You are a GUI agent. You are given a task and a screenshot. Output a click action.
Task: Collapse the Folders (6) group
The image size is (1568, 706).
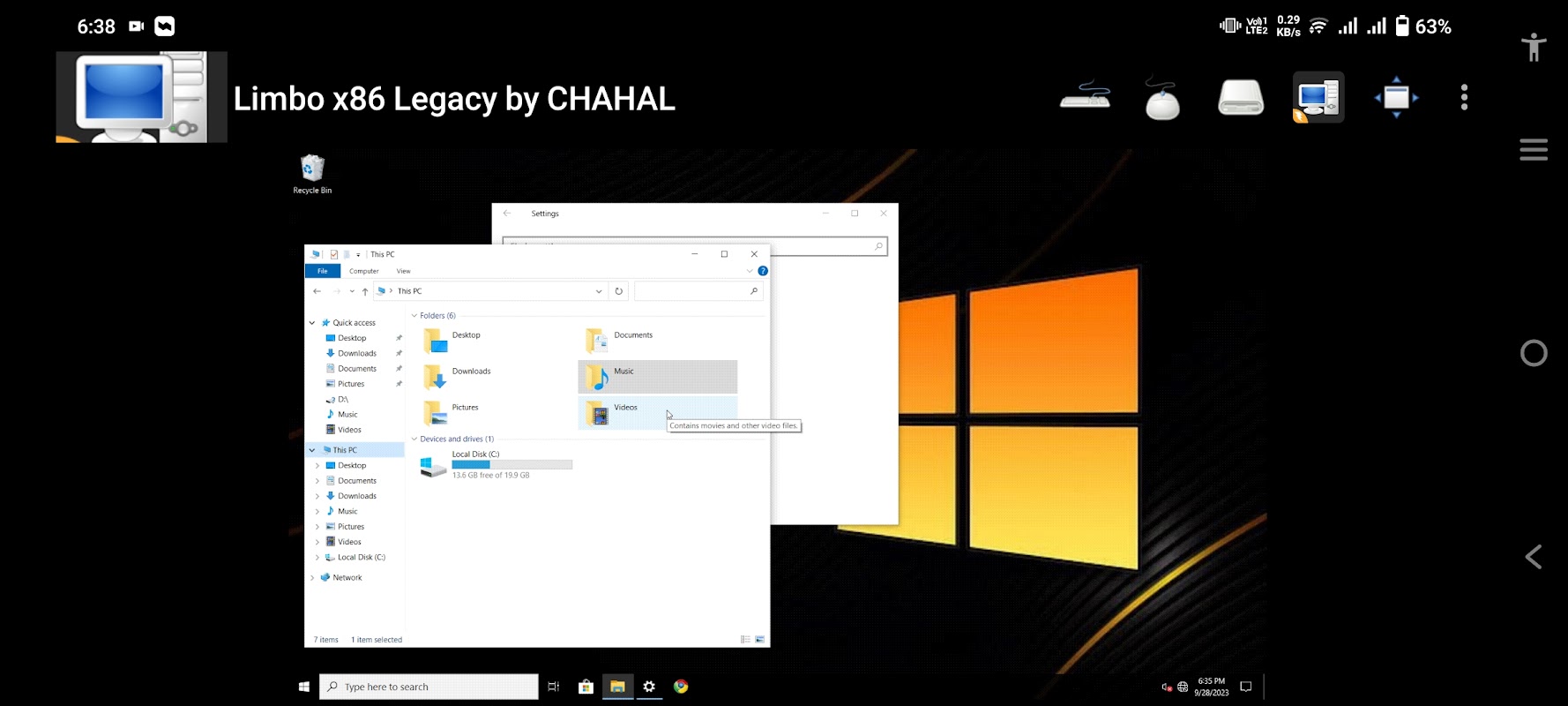[414, 316]
